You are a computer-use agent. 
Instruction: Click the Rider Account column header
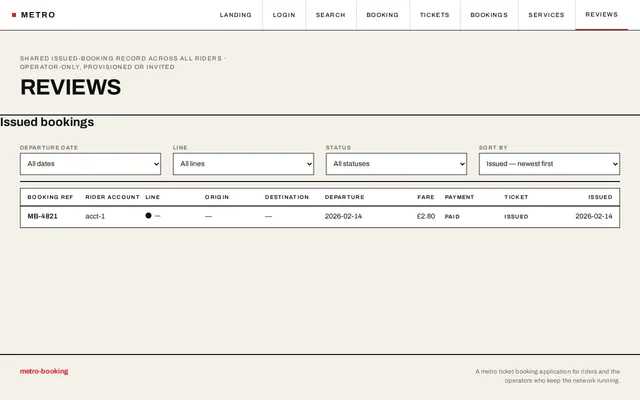coord(112,197)
